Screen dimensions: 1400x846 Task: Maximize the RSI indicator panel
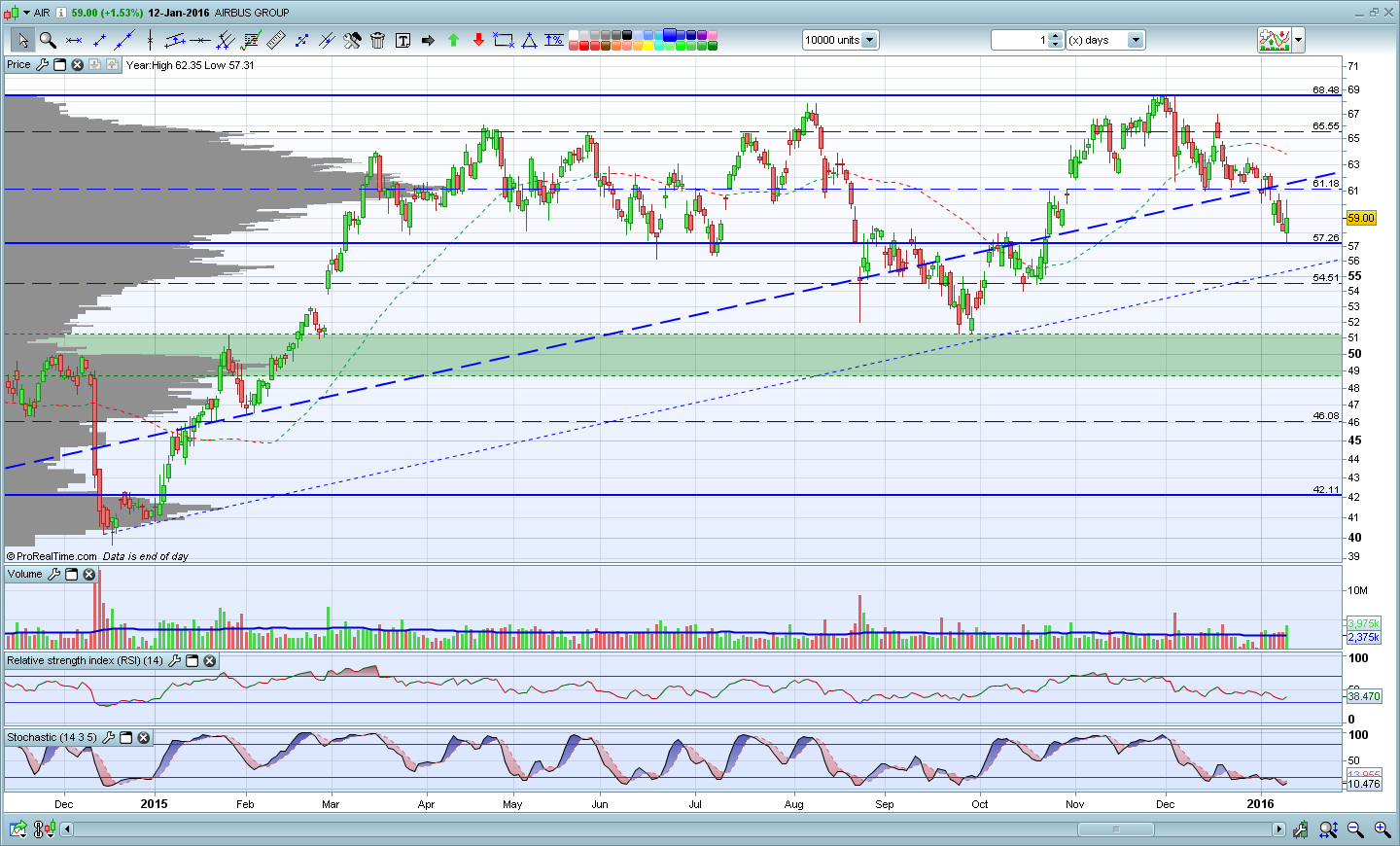tap(192, 661)
